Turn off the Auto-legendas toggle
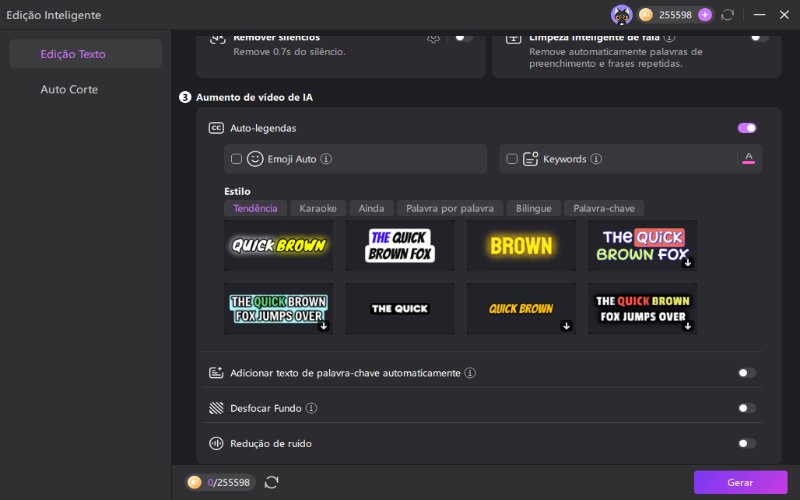Screen dimensions: 800x500 coord(747,128)
